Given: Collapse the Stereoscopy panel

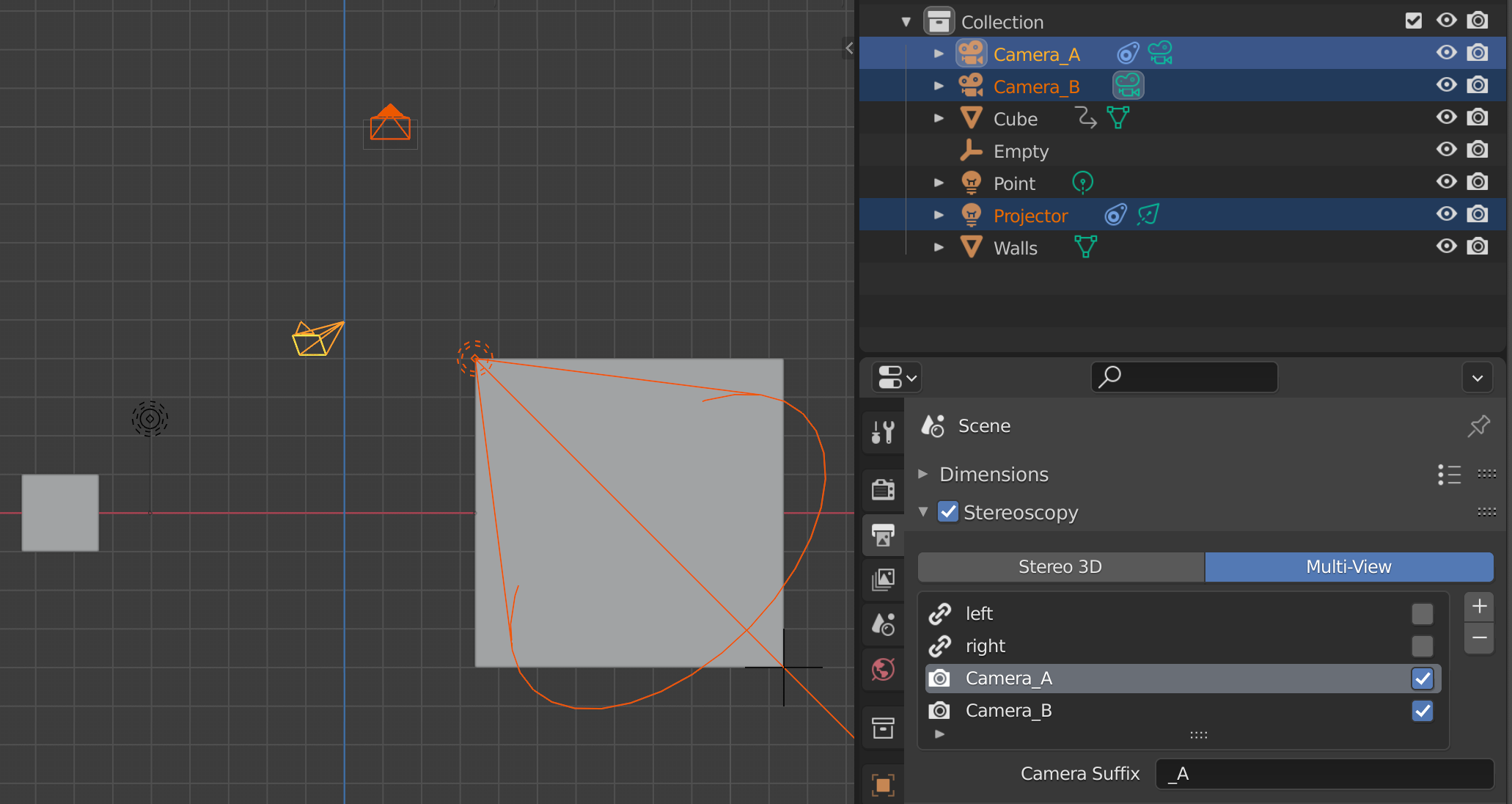Looking at the screenshot, I should point(923,512).
